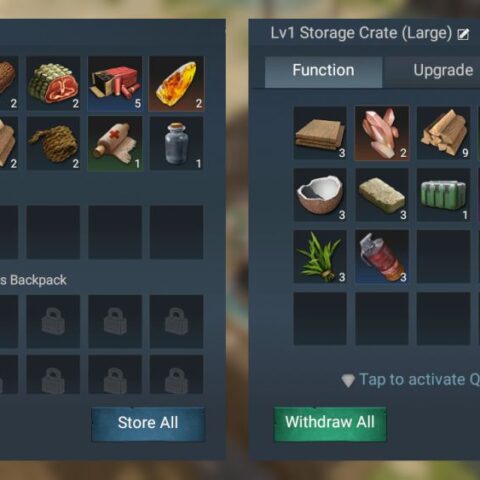Select the raw meat item in inventory
Viewport: 480px width, 480px height.
click(x=53, y=83)
